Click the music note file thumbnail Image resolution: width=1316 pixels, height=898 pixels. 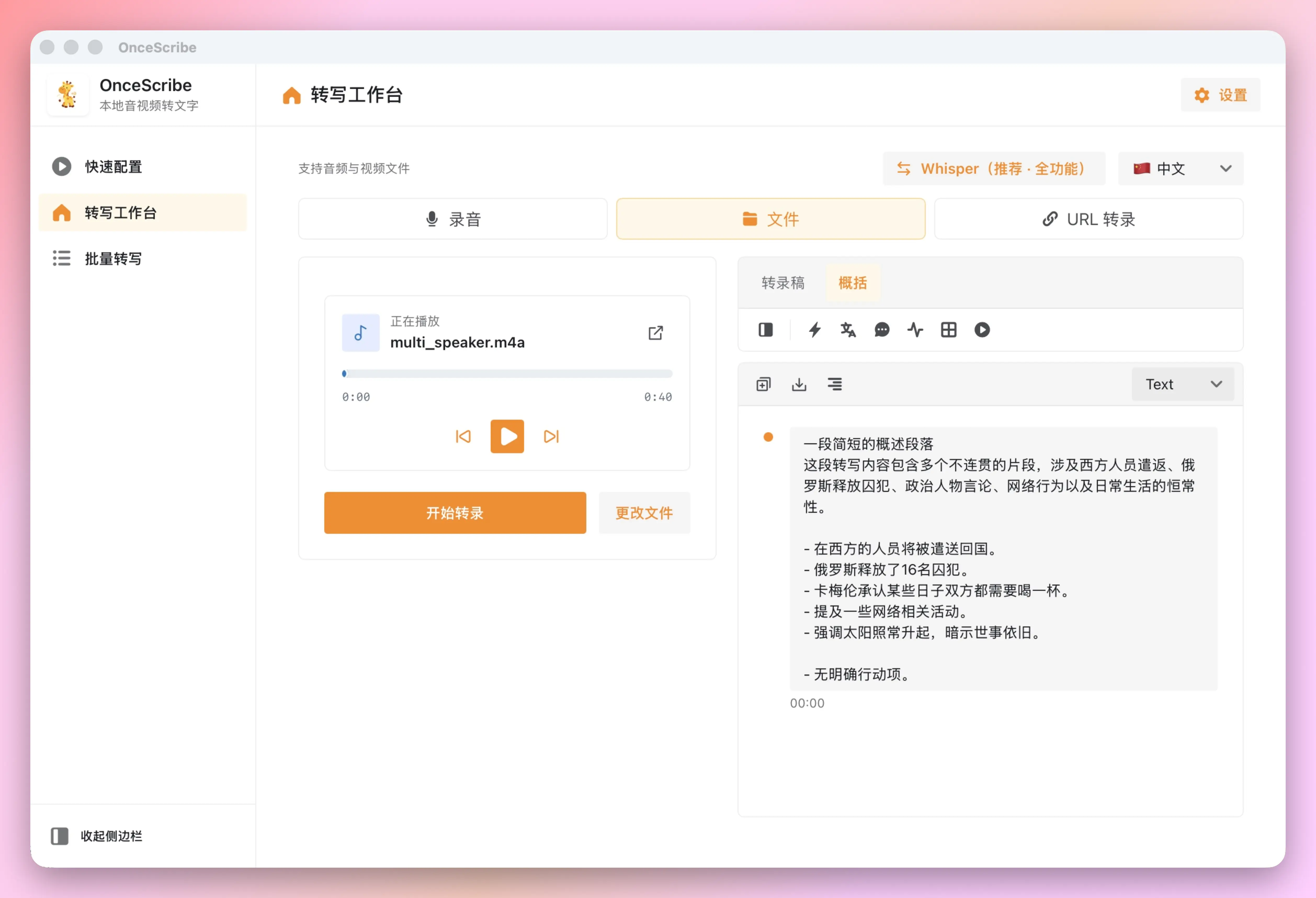tap(361, 333)
